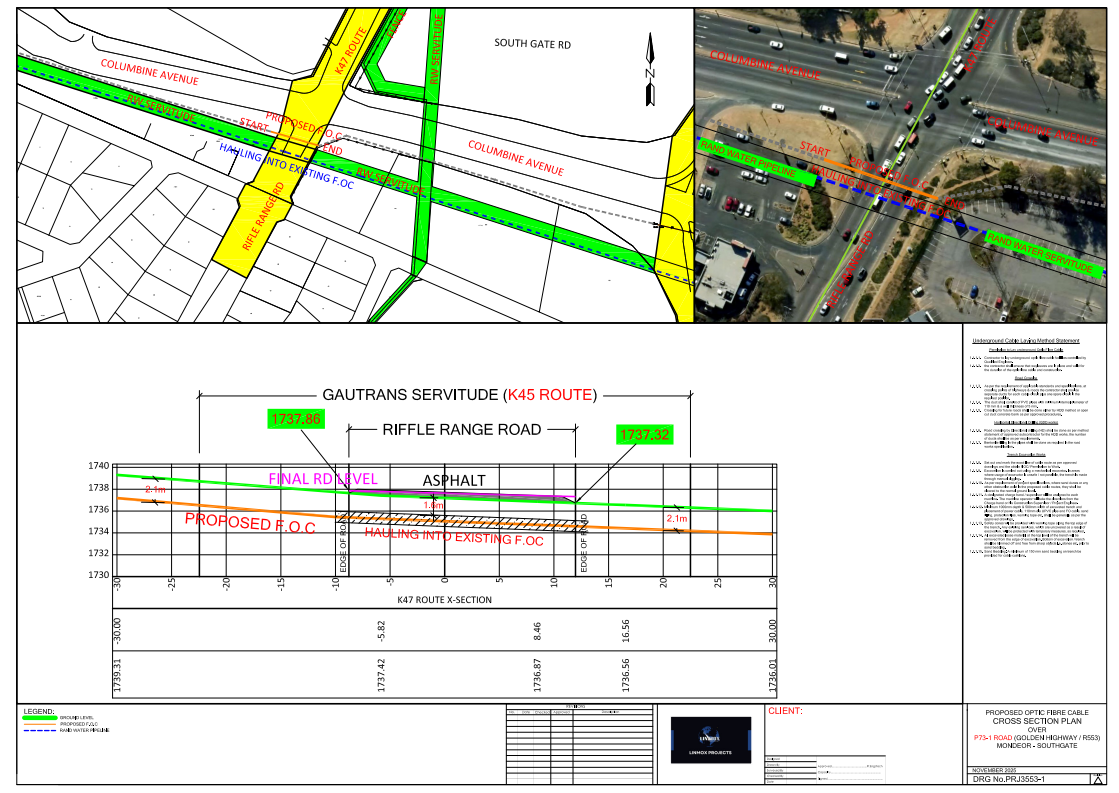Click the K47 ROUTE X-SECTION axis title
This screenshot has height=793, width=1119.
(x=444, y=599)
